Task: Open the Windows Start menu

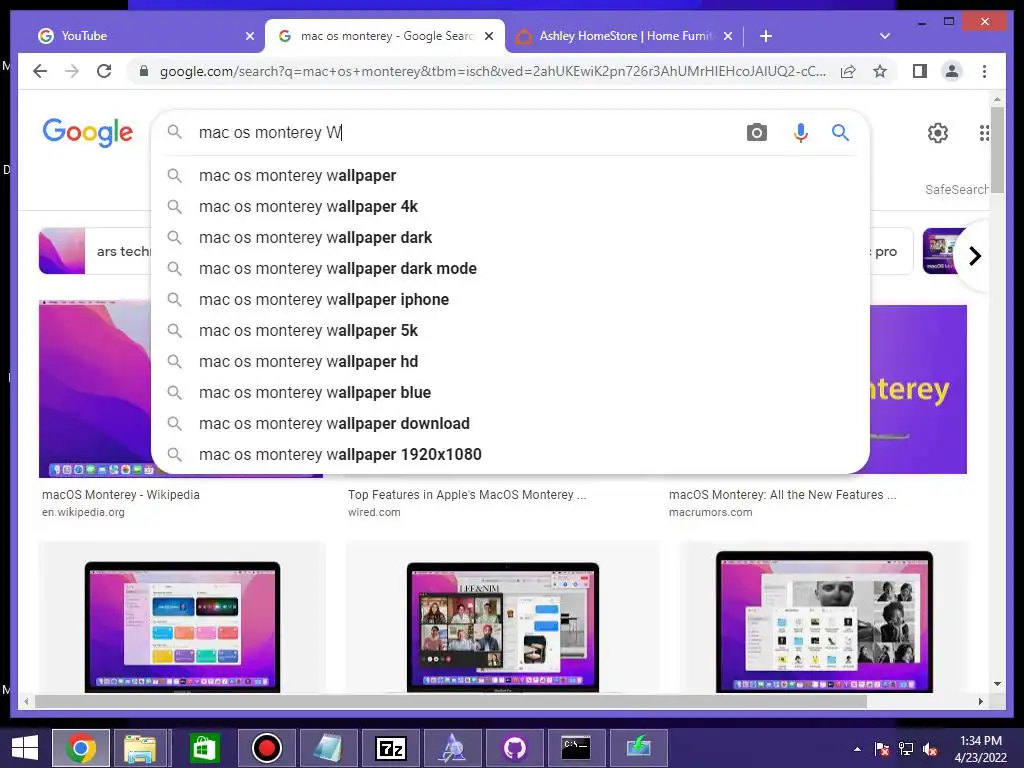Action: [x=25, y=748]
